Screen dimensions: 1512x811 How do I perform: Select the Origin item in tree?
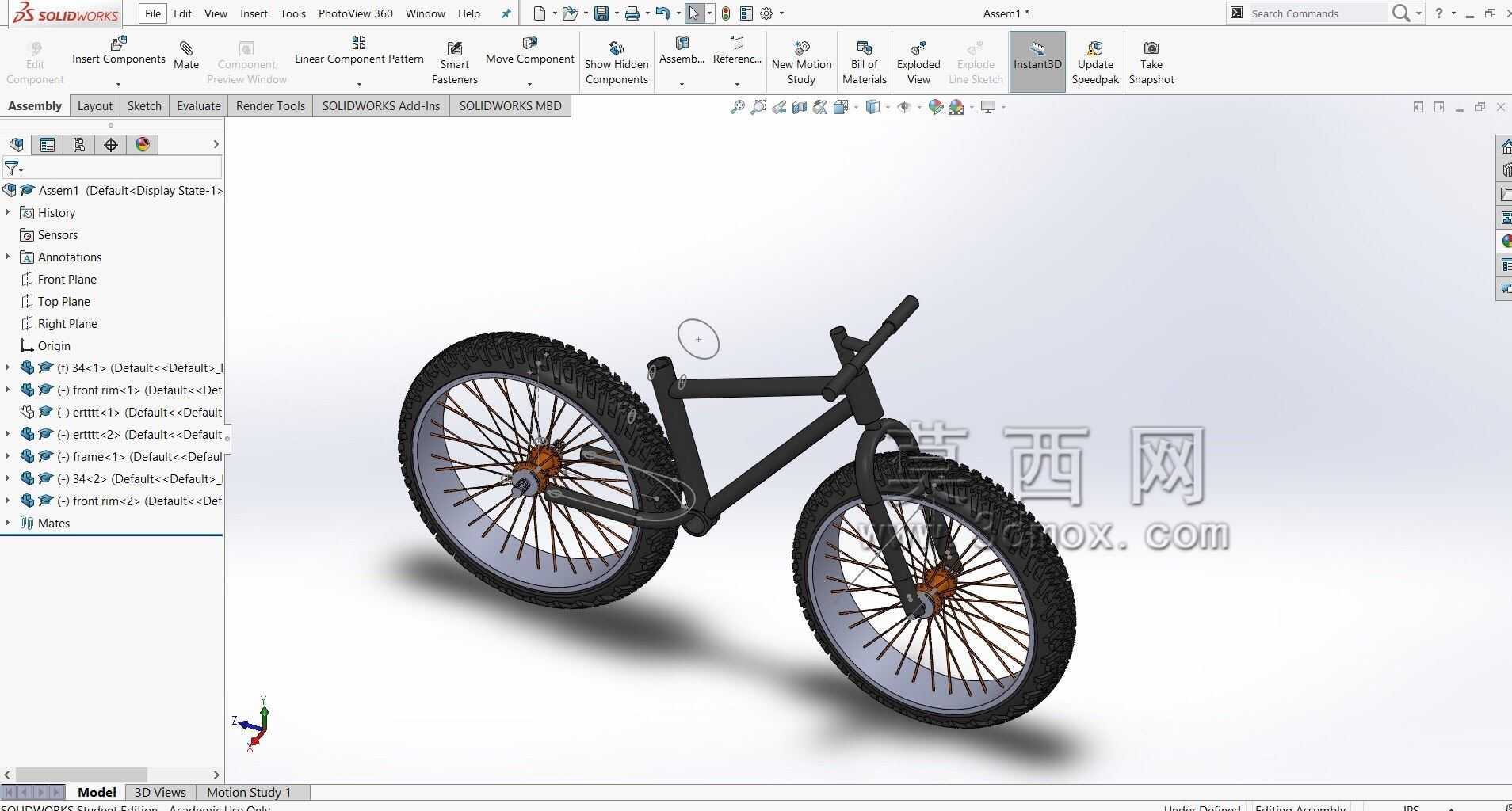[x=45, y=345]
